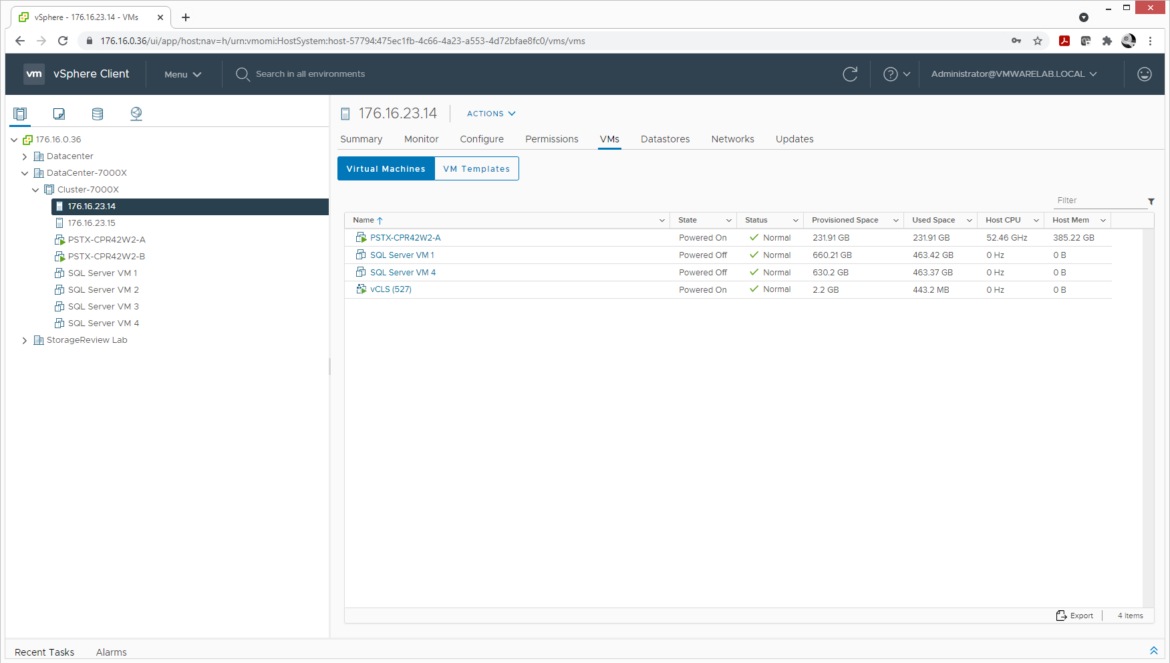Open the Acrobat PDF extension icon

point(1064,41)
